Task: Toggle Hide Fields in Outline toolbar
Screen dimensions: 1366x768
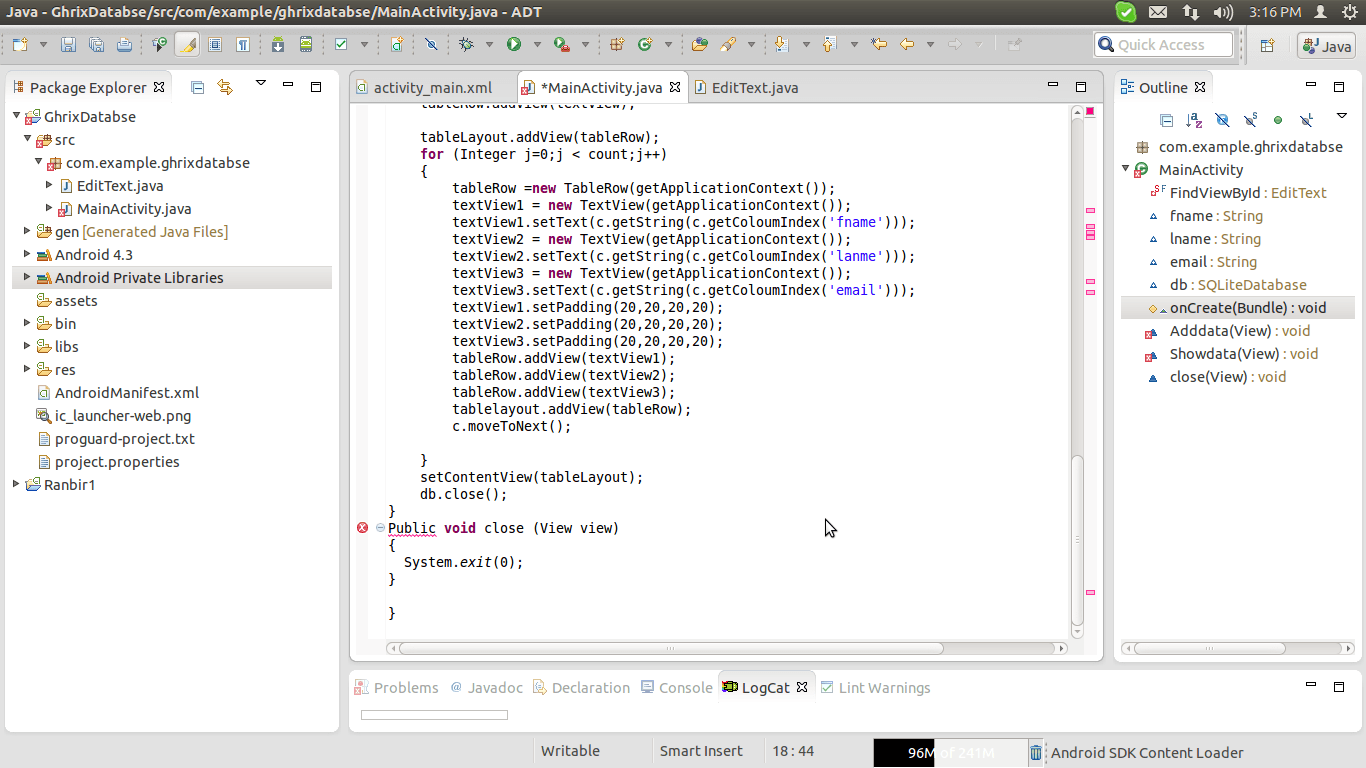Action: [x=1222, y=120]
